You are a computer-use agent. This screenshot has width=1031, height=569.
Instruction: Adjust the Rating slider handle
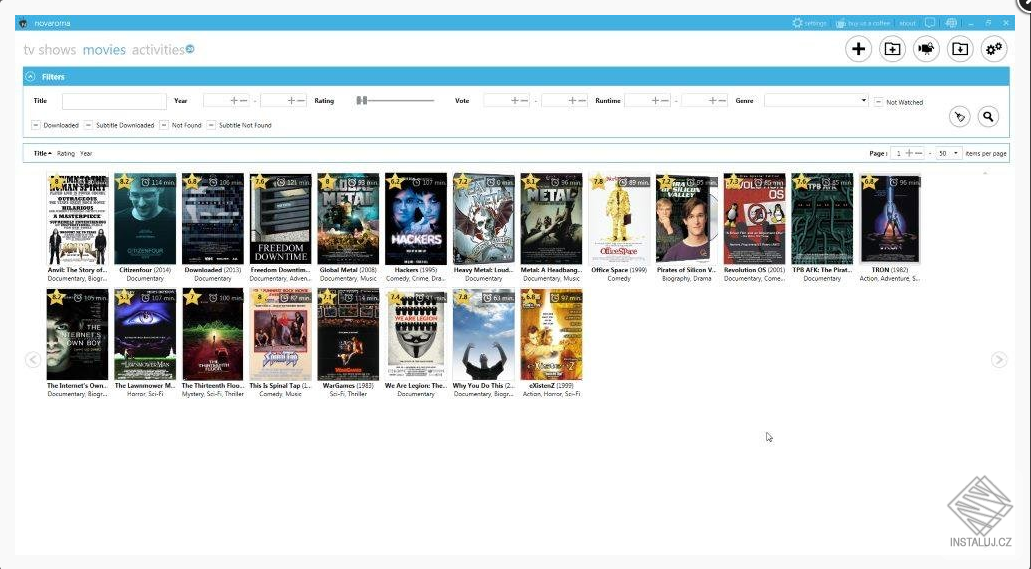[x=361, y=101]
